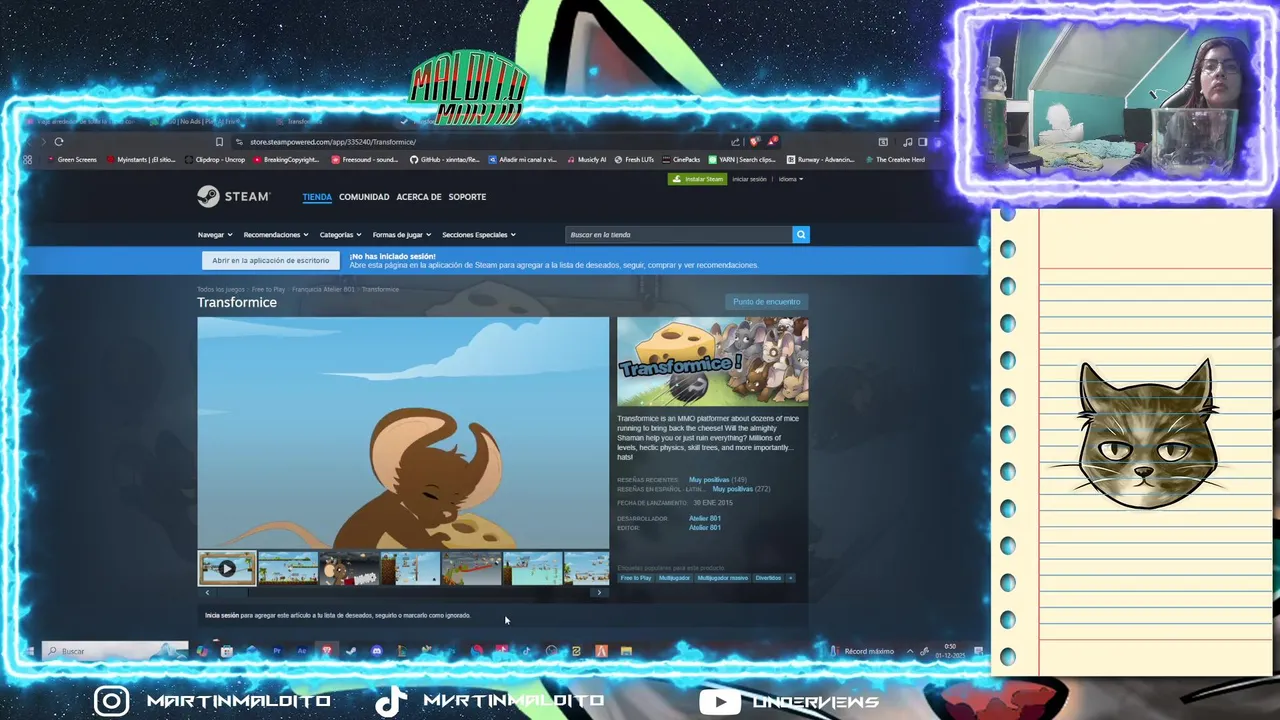The width and height of the screenshot is (1280, 720).
Task: Expand the Secciones Especiales dropdown
Action: [x=479, y=235]
